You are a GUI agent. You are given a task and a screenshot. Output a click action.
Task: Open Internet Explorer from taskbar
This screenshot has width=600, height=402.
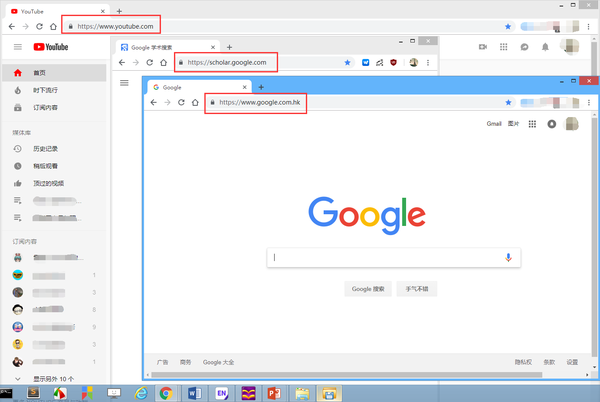[141, 393]
